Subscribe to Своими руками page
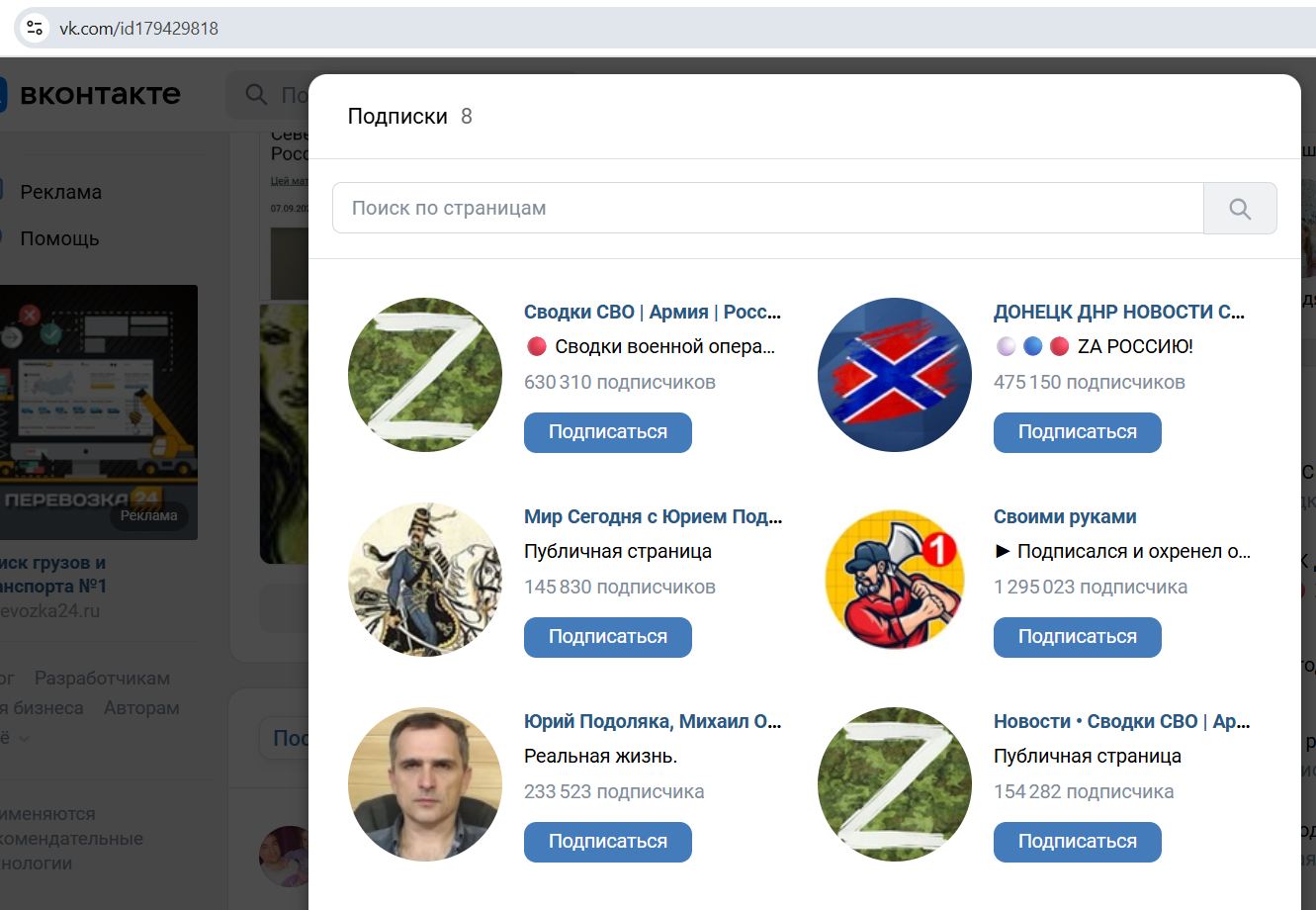 pos(1078,637)
